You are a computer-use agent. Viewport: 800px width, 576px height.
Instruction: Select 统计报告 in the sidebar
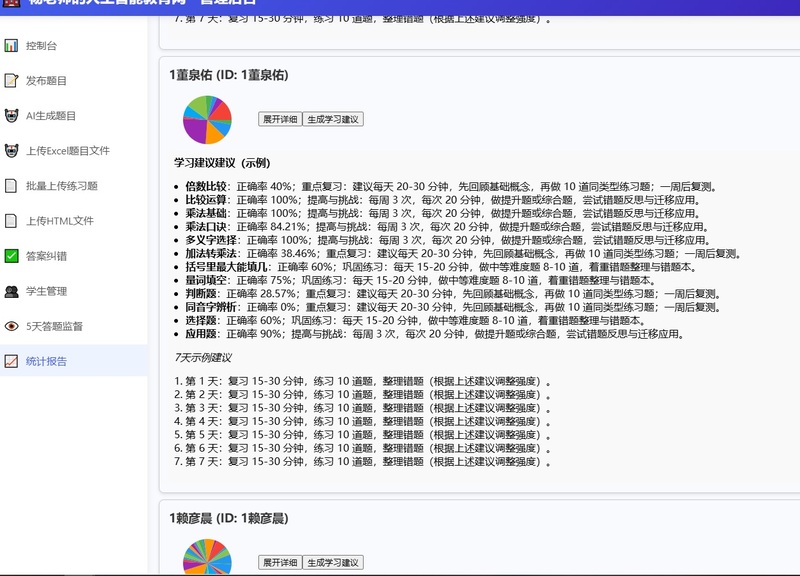tap(74, 361)
